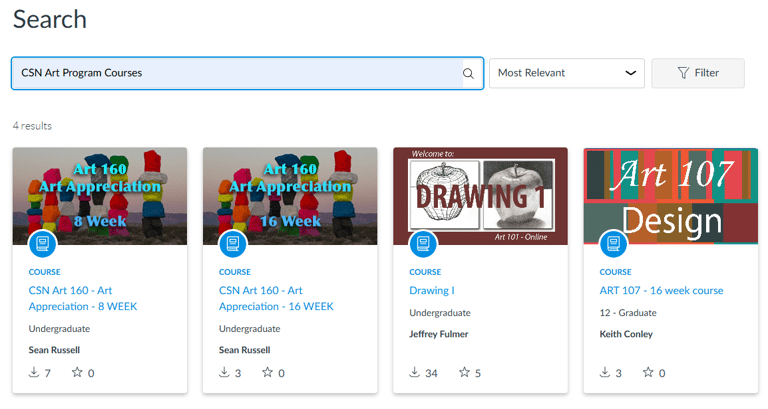Image resolution: width=768 pixels, height=409 pixels.
Task: Click course badge icon on Art 160 16 Week card
Action: pos(233,243)
